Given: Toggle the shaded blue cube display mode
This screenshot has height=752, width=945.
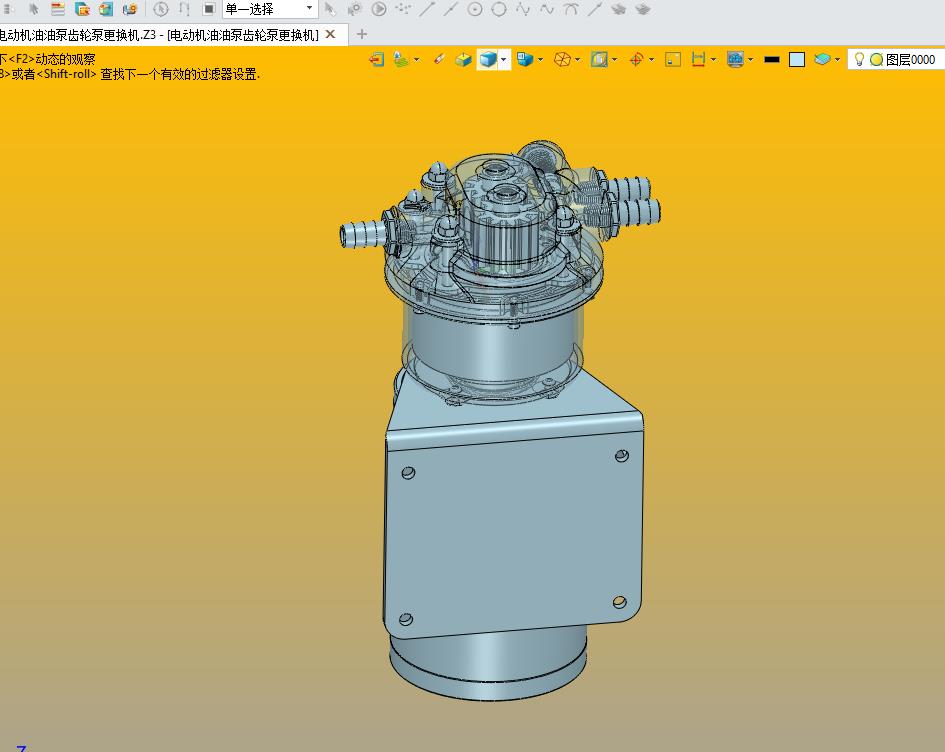Looking at the screenshot, I should (487, 59).
